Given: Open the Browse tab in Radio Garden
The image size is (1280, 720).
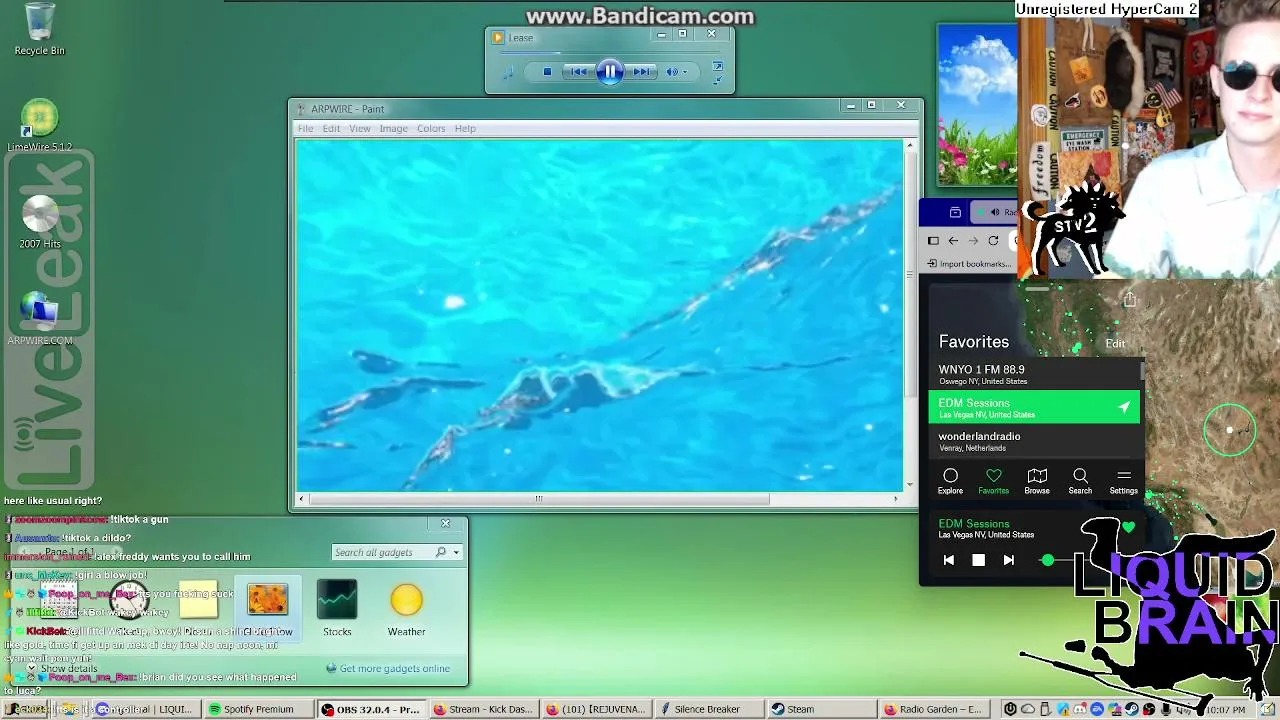Looking at the screenshot, I should tap(1037, 481).
